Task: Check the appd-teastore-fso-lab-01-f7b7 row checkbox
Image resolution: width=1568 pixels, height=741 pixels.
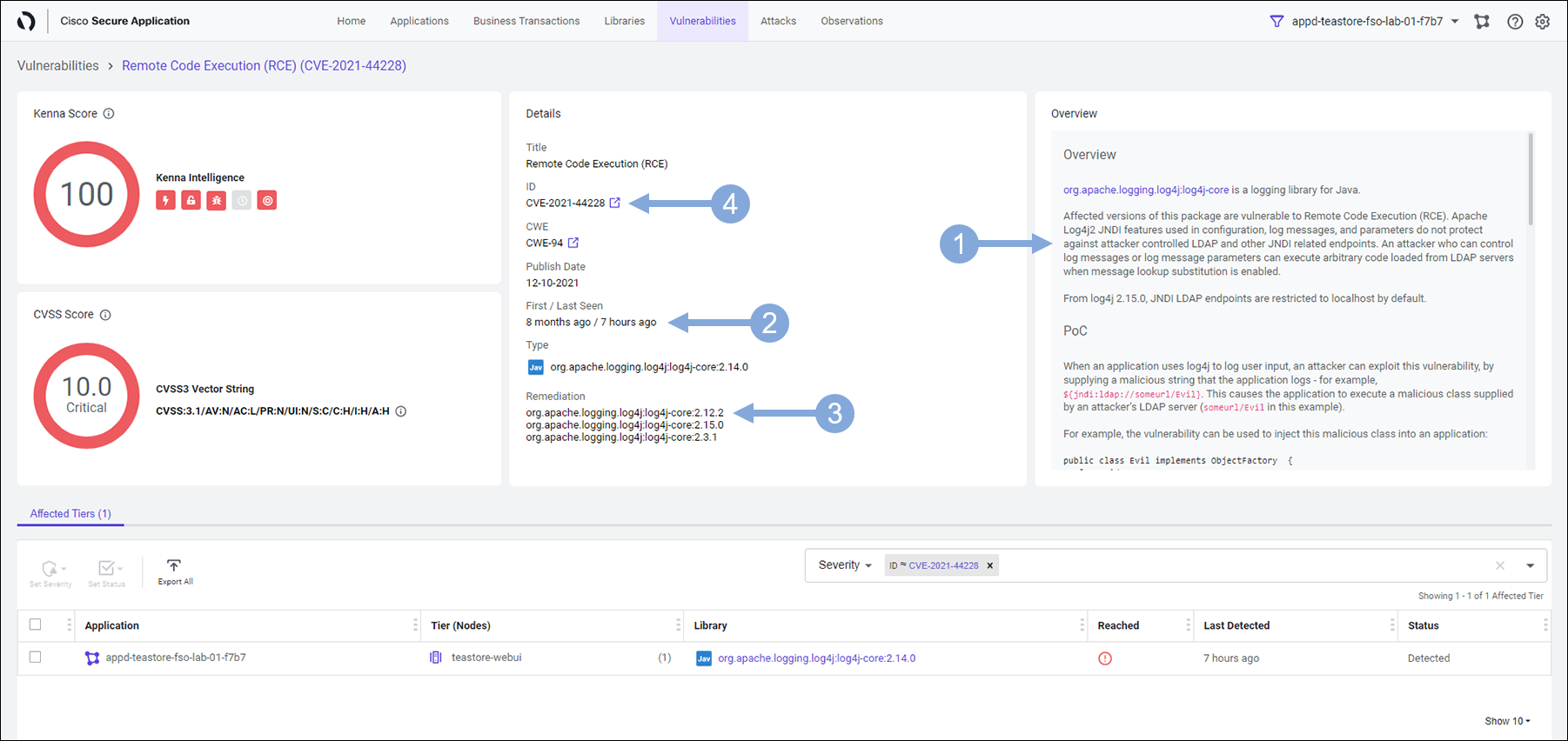Action: click(x=35, y=658)
